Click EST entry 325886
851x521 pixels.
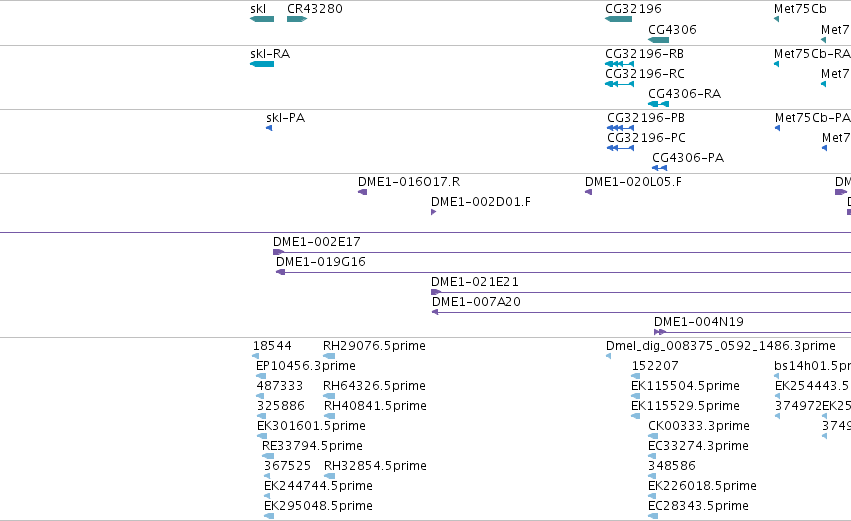[x=261, y=417]
